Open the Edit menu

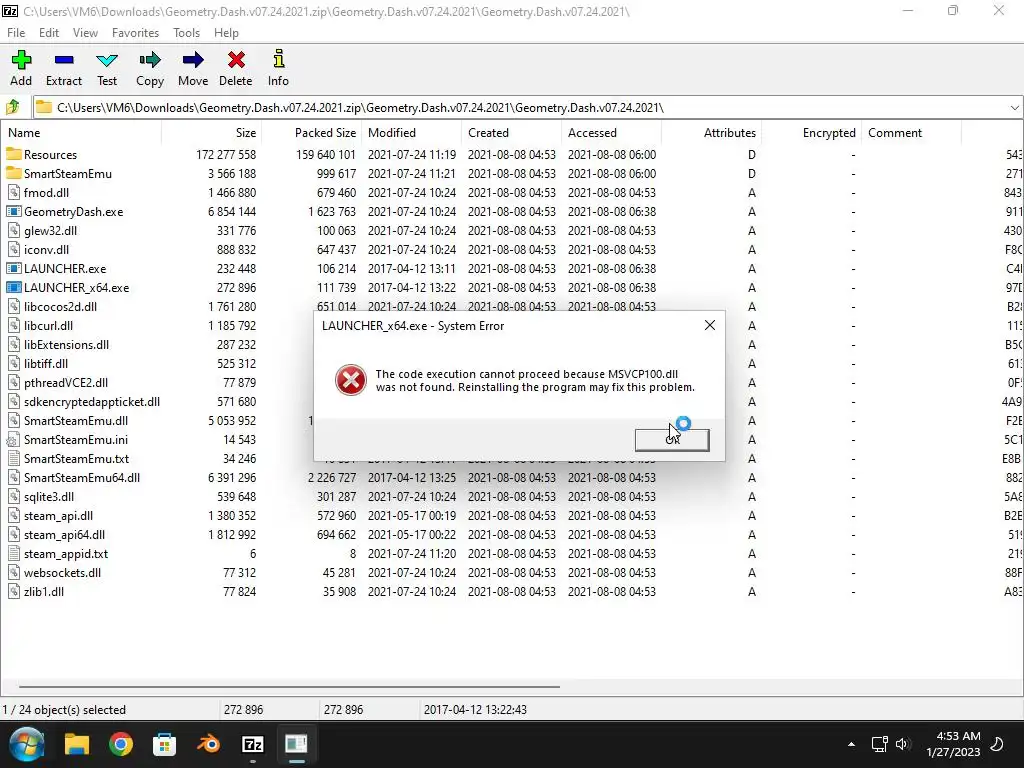[49, 33]
